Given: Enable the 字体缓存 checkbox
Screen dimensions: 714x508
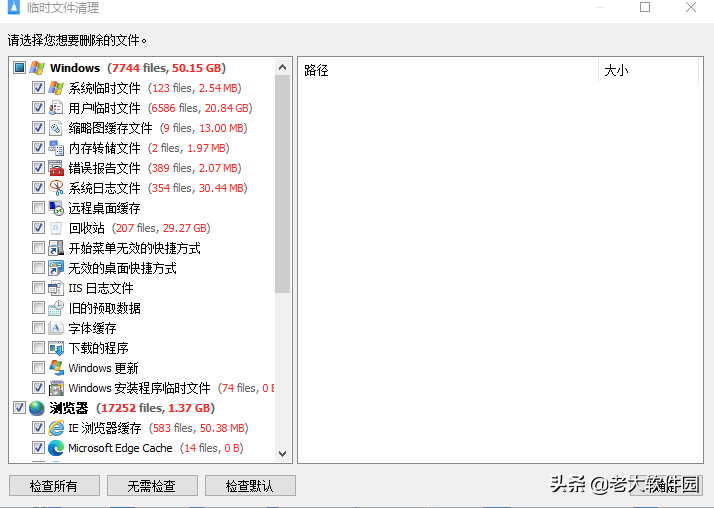Looking at the screenshot, I should click(38, 328).
